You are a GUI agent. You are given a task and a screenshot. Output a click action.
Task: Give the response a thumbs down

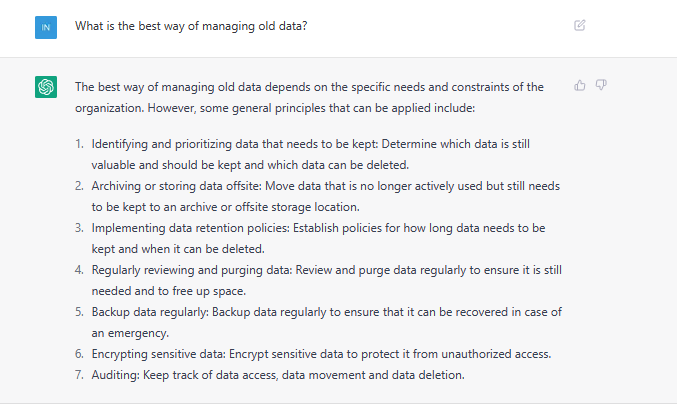pyautogui.click(x=601, y=85)
